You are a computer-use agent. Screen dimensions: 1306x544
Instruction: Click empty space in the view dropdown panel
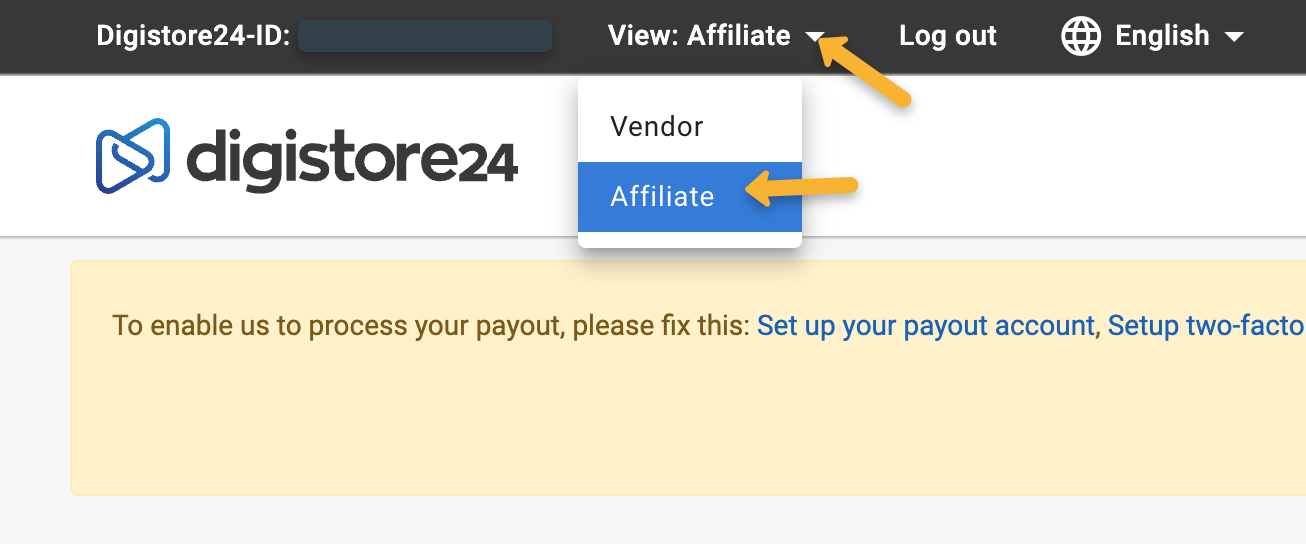click(x=690, y=240)
